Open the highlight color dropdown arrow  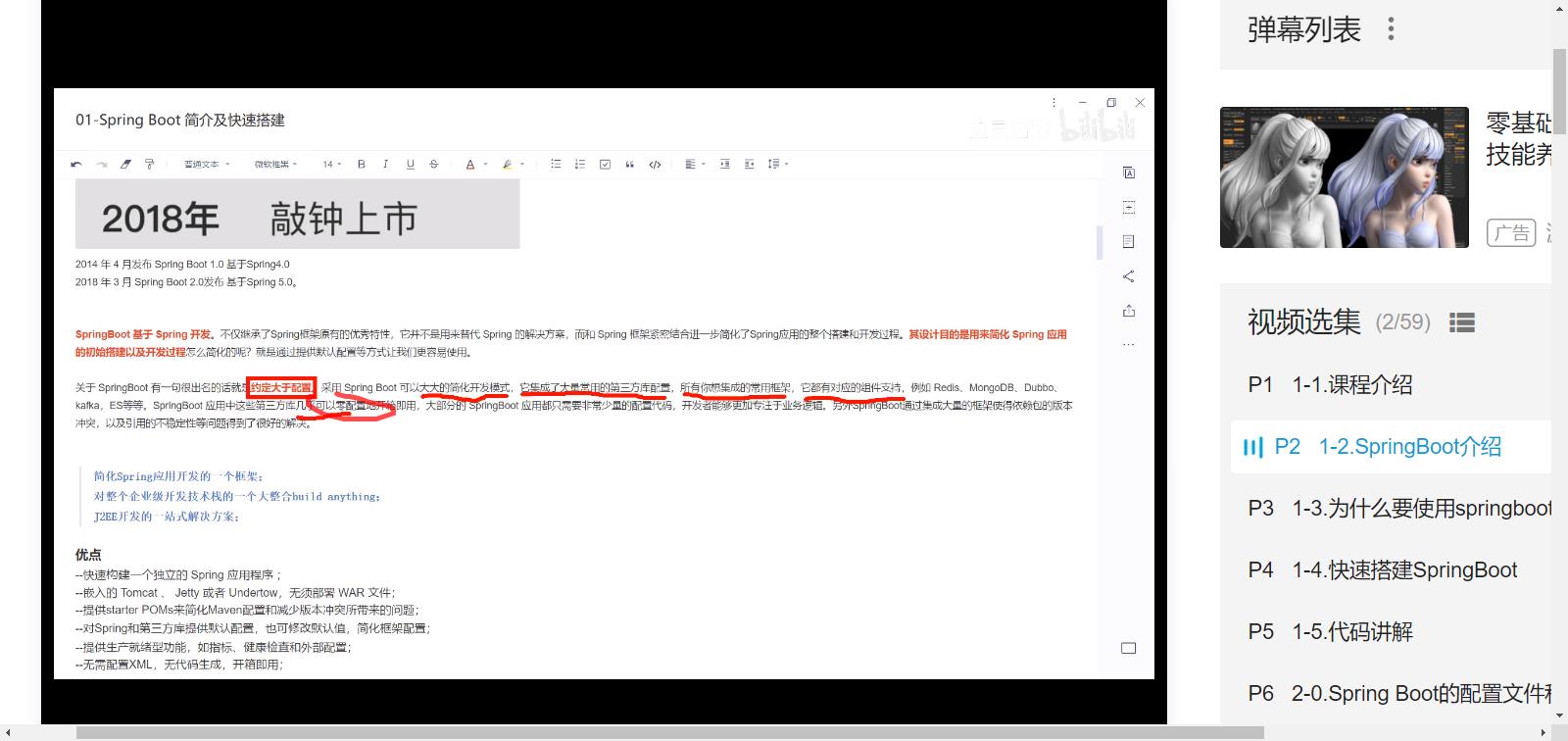pos(522,165)
